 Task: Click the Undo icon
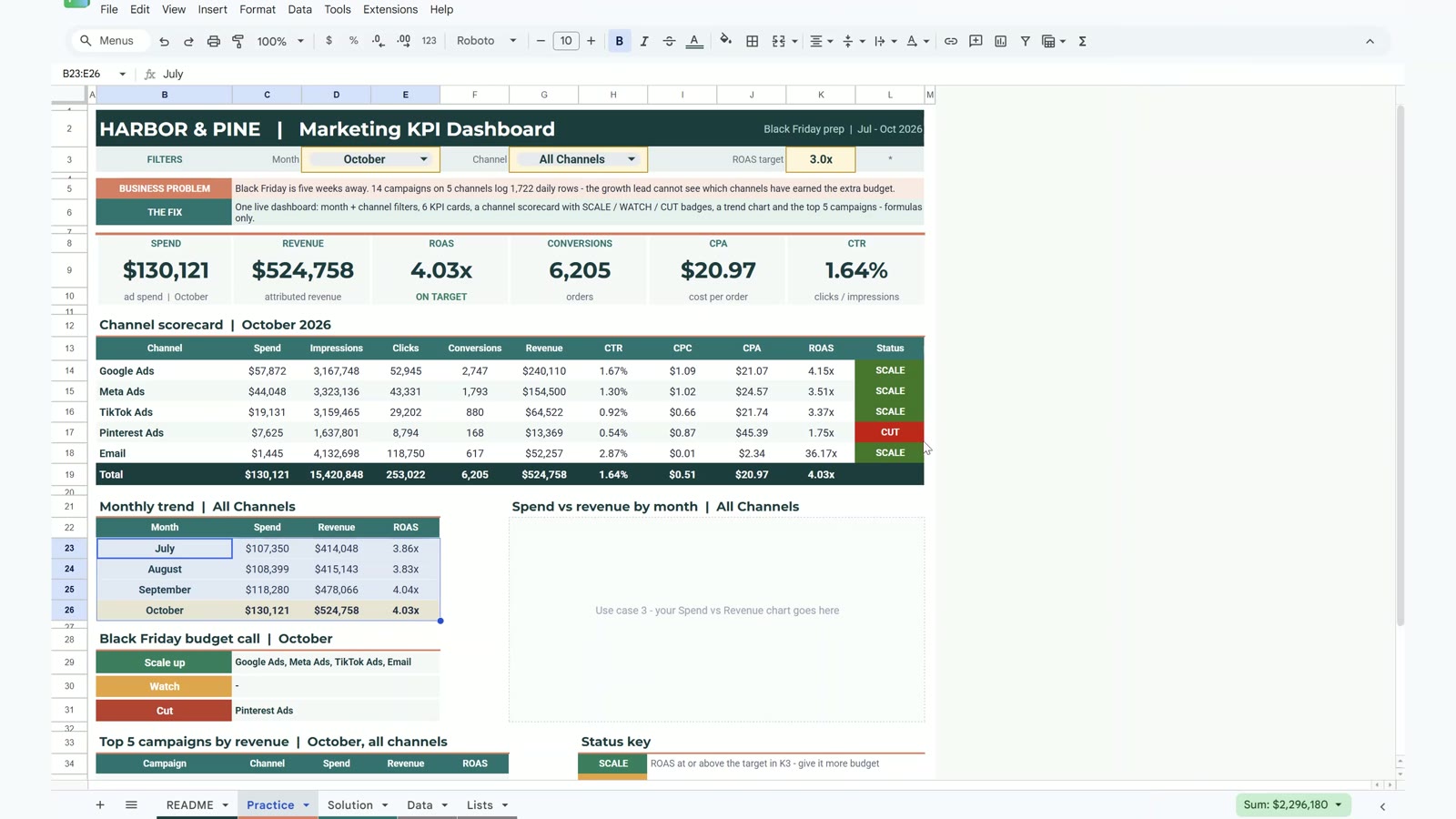tap(164, 41)
